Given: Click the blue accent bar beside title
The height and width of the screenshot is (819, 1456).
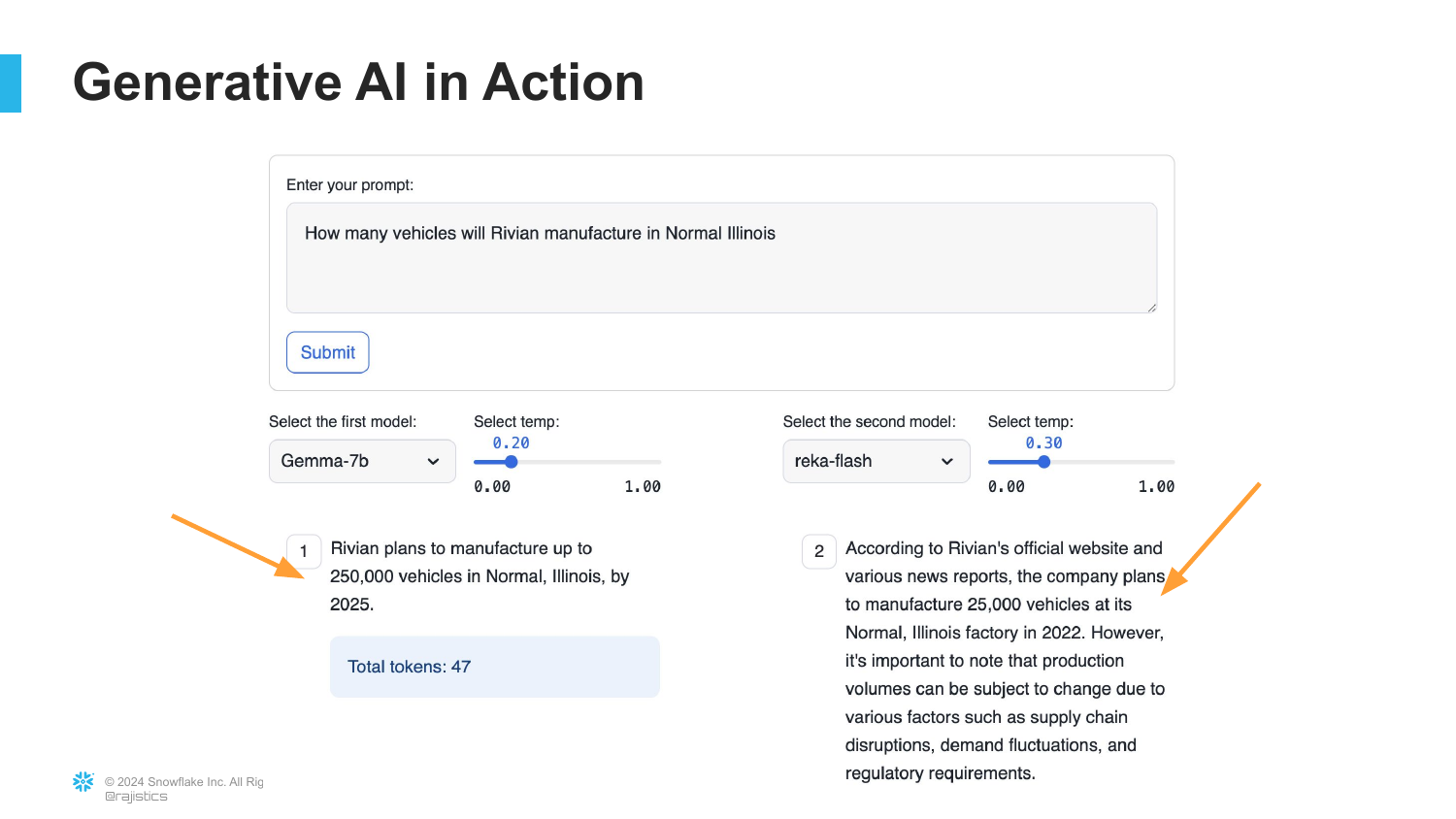Looking at the screenshot, I should click(11, 83).
